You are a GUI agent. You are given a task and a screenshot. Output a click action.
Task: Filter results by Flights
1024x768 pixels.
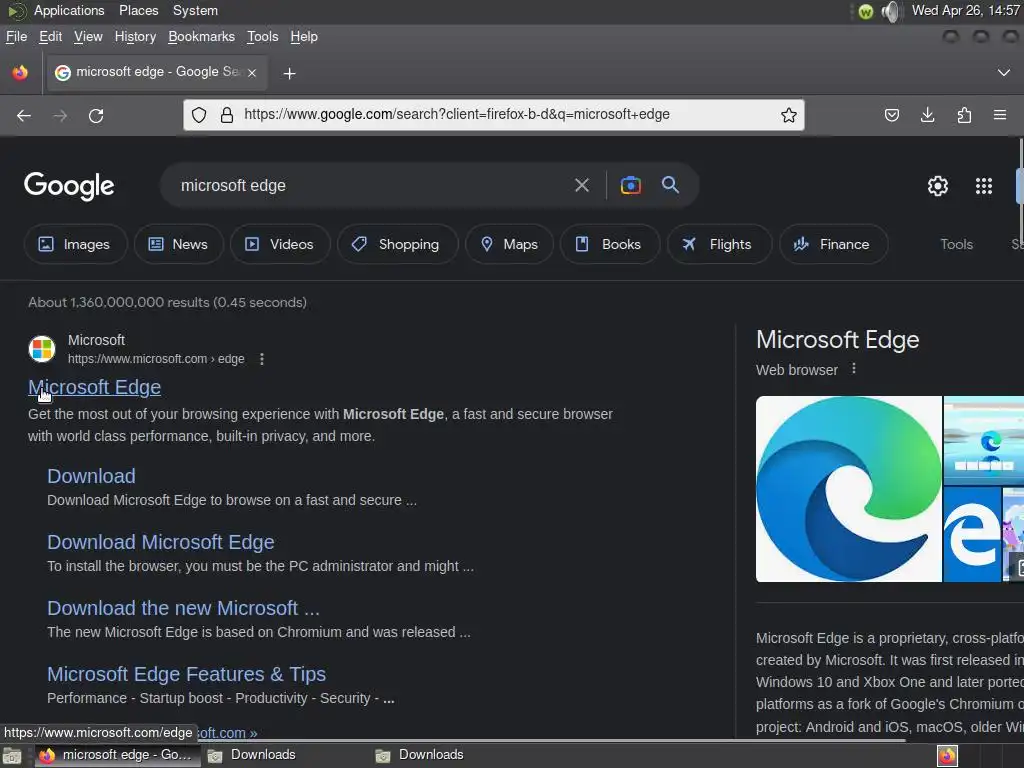click(719, 244)
